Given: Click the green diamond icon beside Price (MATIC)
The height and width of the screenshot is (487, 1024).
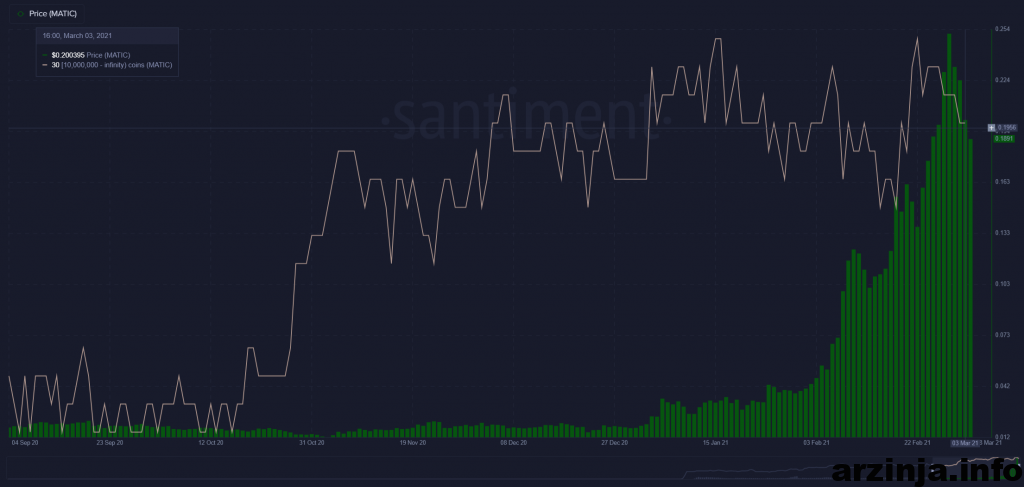Looking at the screenshot, I should coord(21,14).
